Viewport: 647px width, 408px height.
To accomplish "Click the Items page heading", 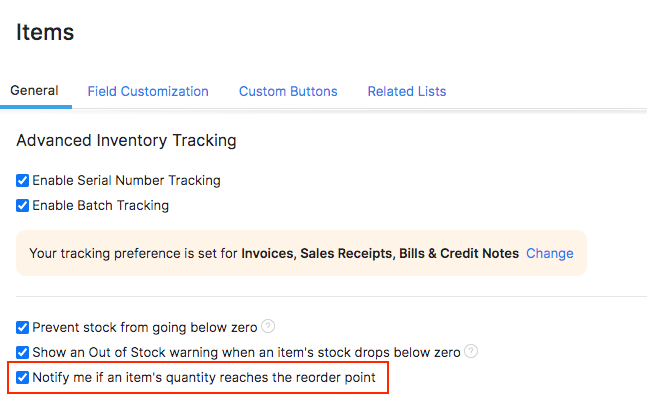I will (x=45, y=32).
